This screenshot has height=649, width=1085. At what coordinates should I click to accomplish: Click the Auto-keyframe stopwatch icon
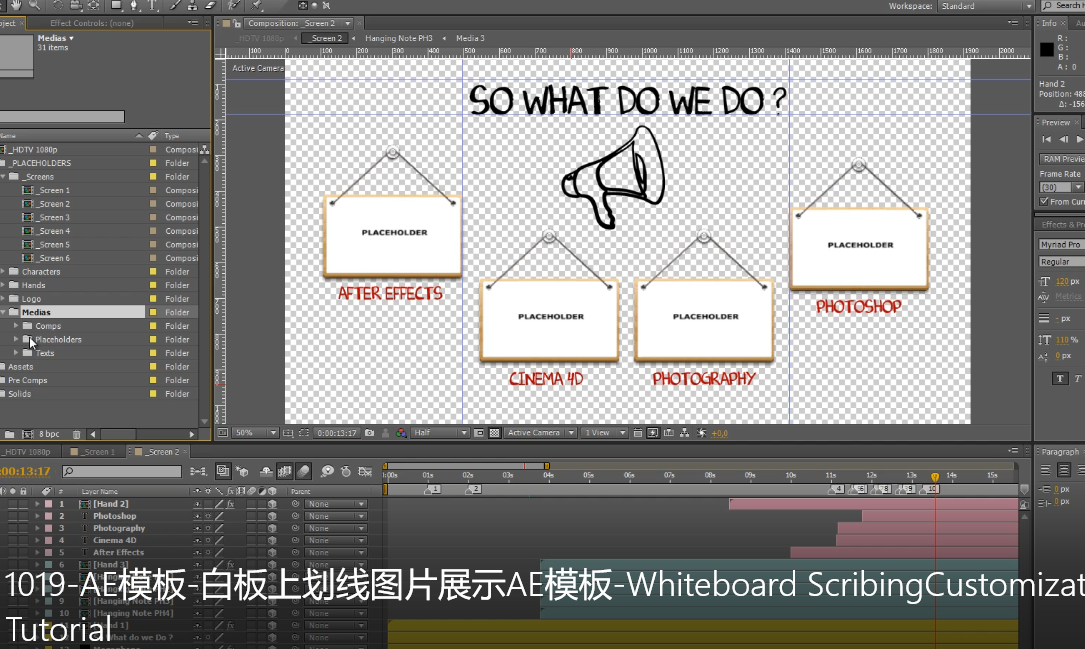pos(346,471)
